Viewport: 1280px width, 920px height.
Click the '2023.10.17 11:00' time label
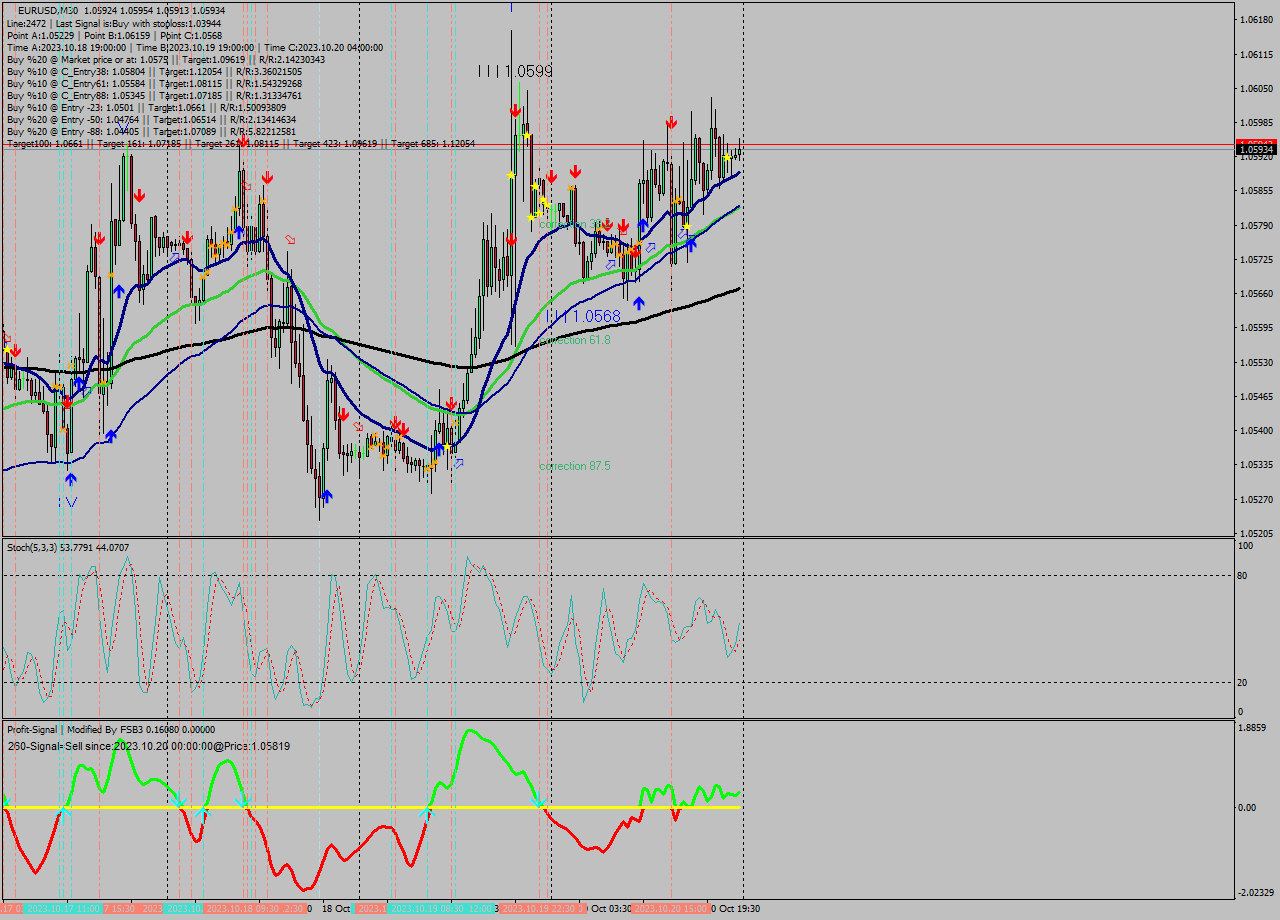[x=63, y=908]
